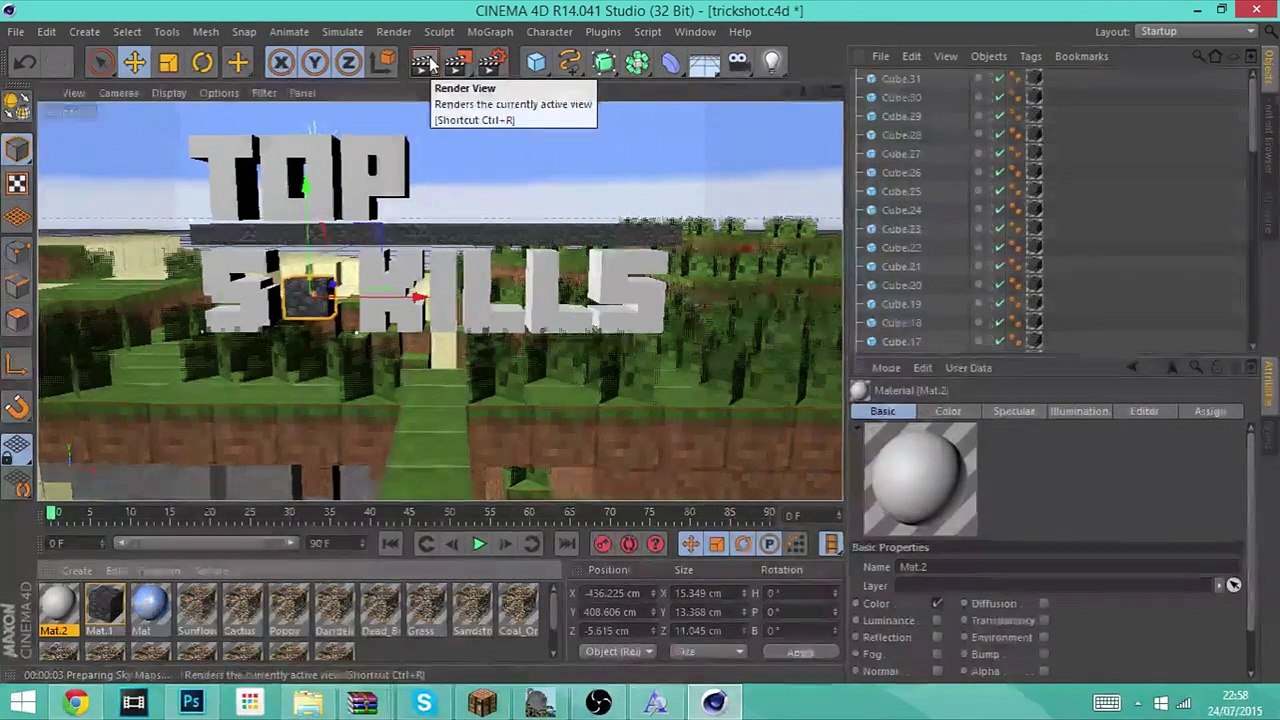This screenshot has width=1280, height=720.
Task: Uncheck the Color channel checkbox
Action: click(937, 603)
